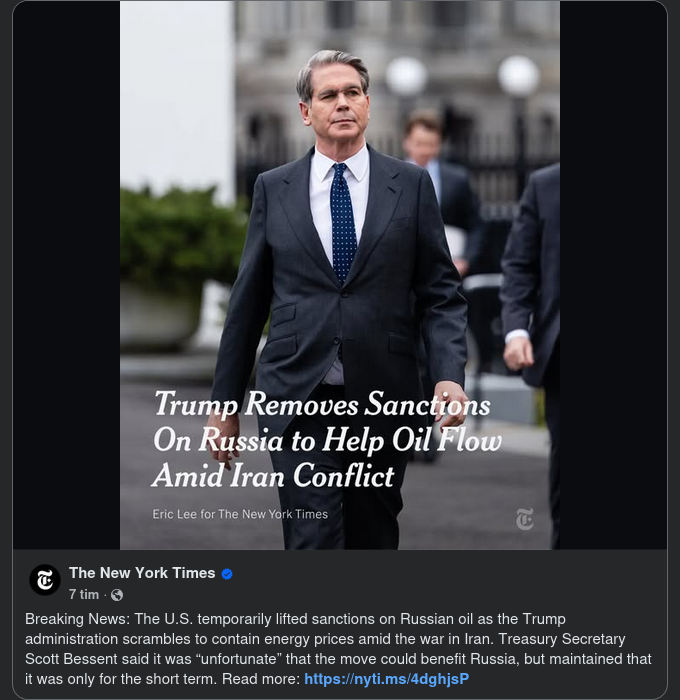Viewport: 680px width, 700px height.
Task: Click the round white lamp globe on the right
Action: [519, 75]
